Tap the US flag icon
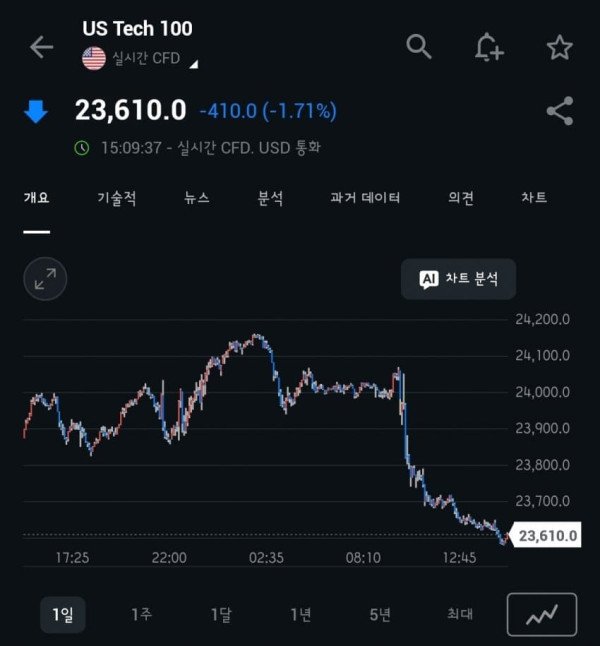 pos(94,58)
